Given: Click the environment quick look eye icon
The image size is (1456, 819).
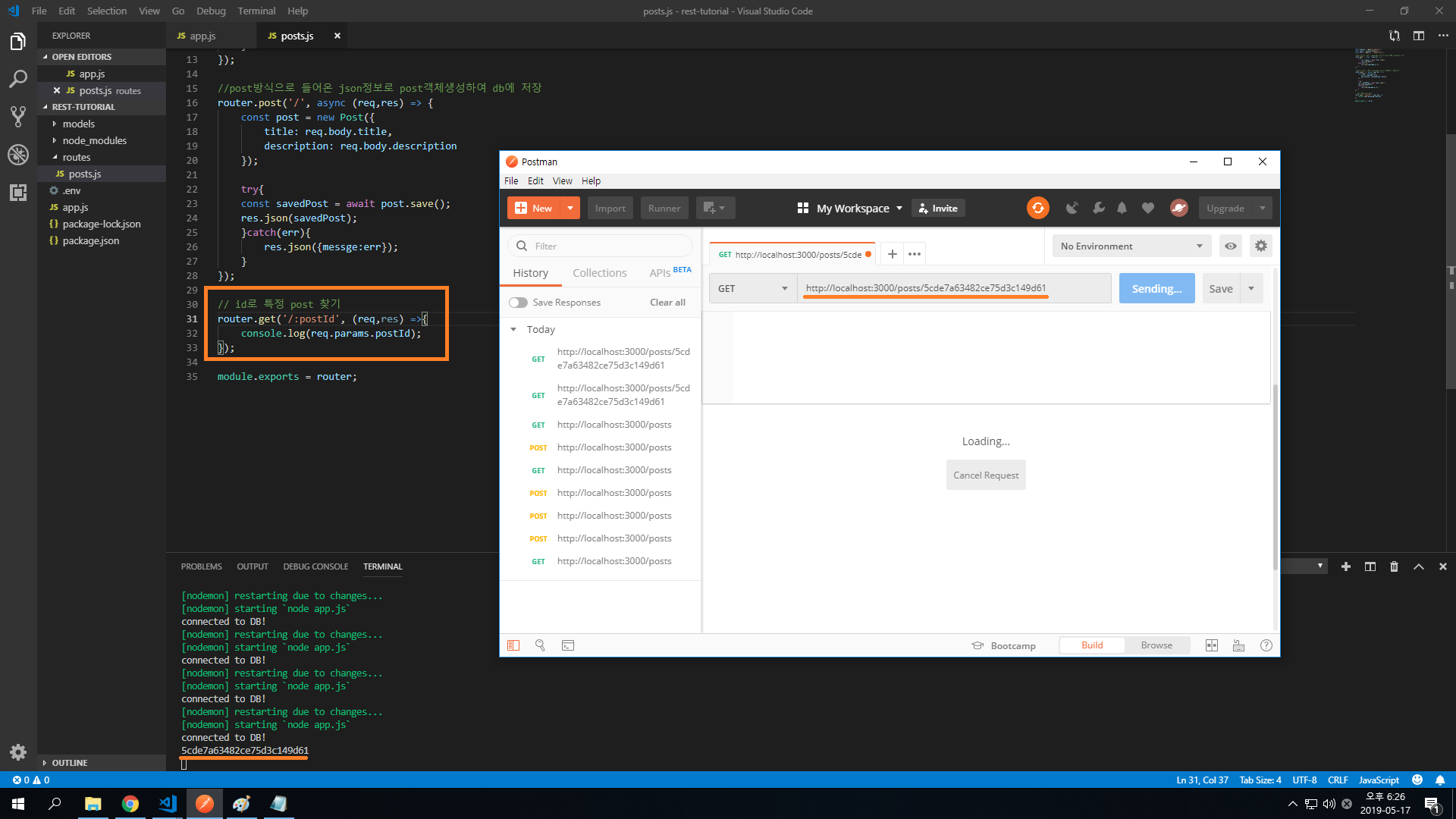Looking at the screenshot, I should click(x=1231, y=246).
